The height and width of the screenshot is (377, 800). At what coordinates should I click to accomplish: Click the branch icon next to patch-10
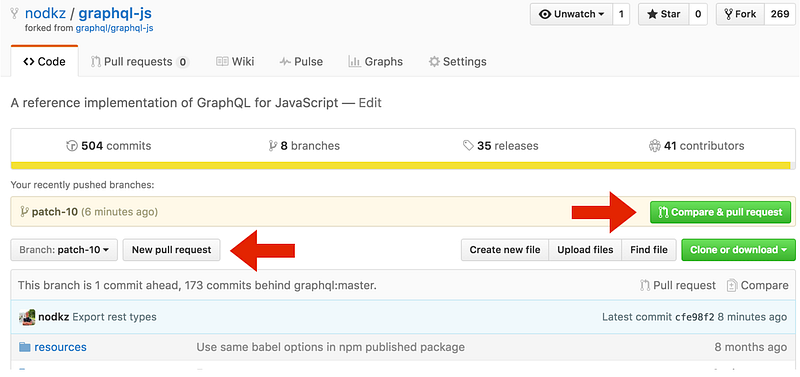click(x=23, y=212)
